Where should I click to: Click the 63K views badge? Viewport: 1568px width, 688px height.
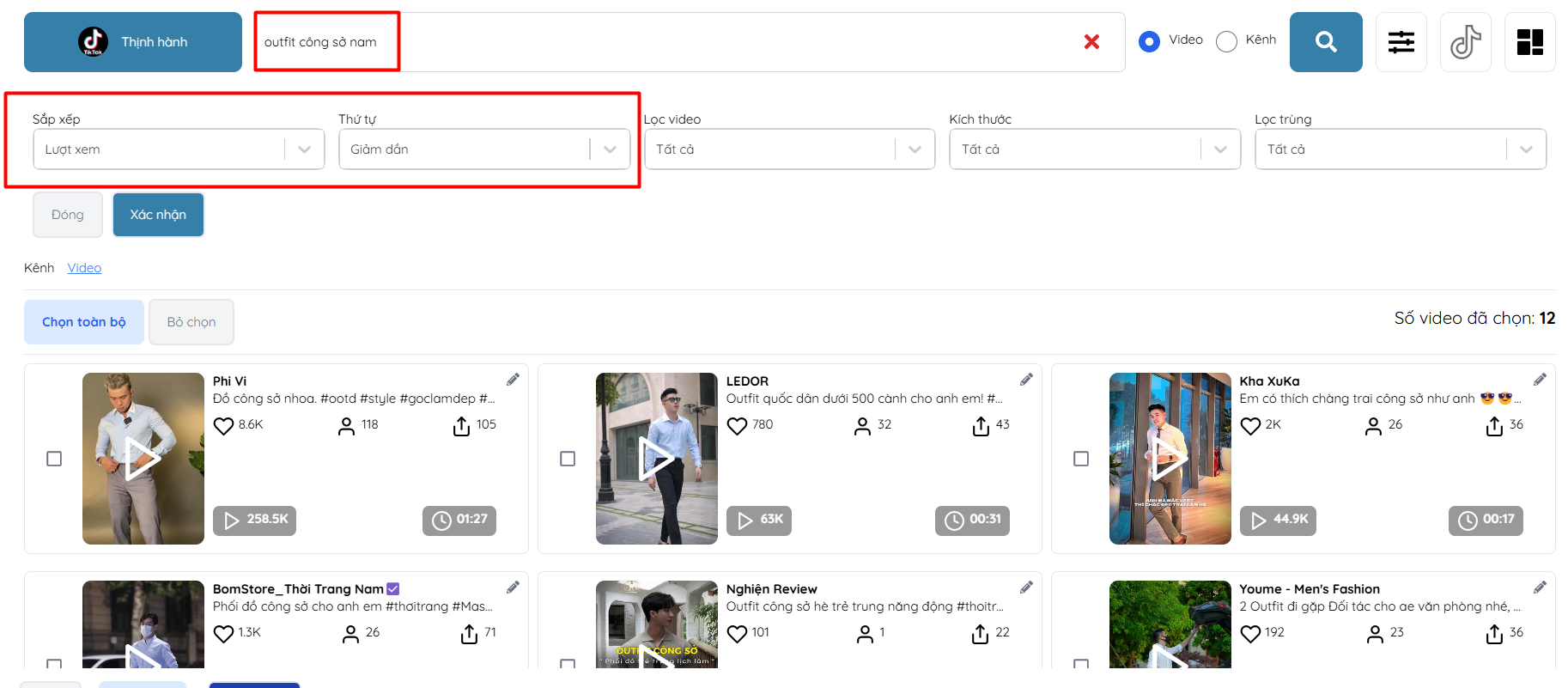759,521
